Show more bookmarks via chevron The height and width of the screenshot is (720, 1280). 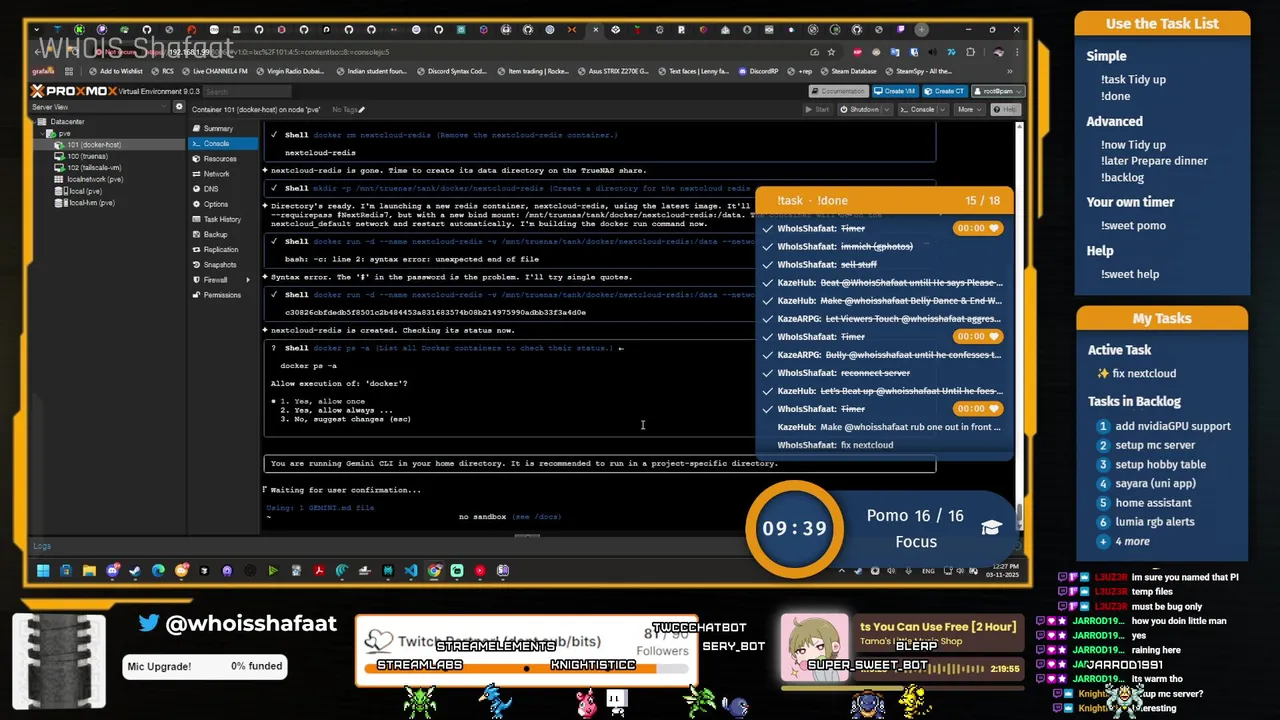1010,71
